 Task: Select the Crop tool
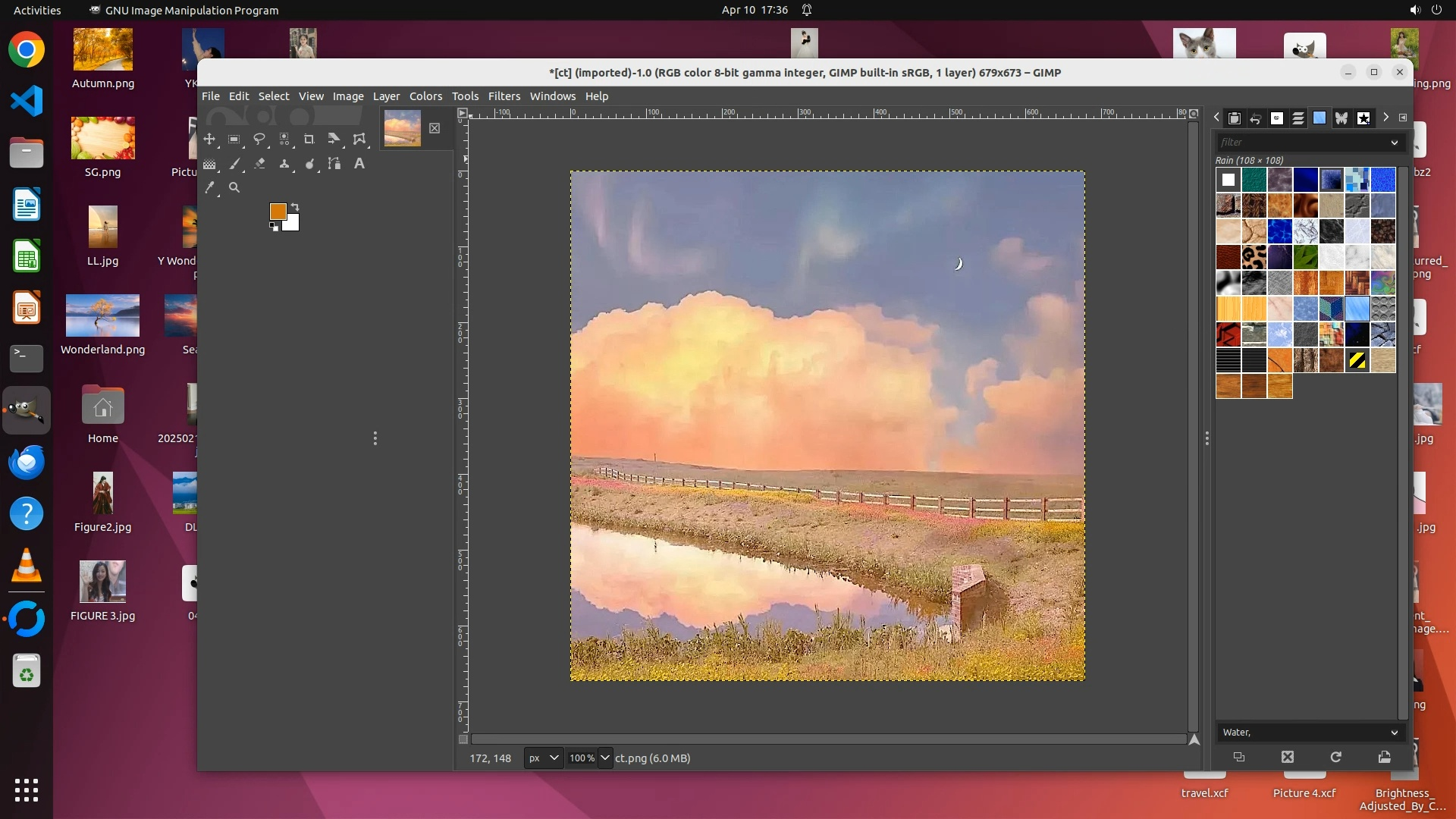[309, 139]
